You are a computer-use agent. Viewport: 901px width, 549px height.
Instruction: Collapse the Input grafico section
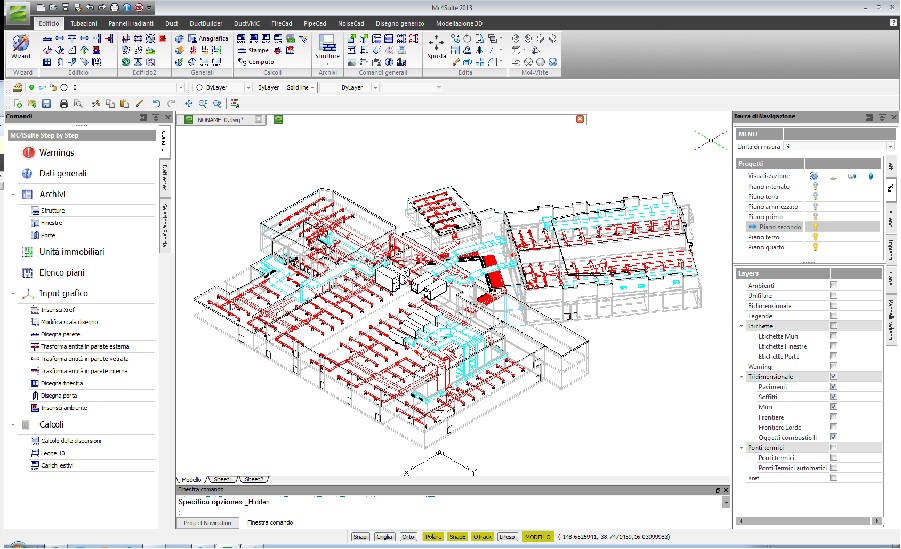click(13, 294)
